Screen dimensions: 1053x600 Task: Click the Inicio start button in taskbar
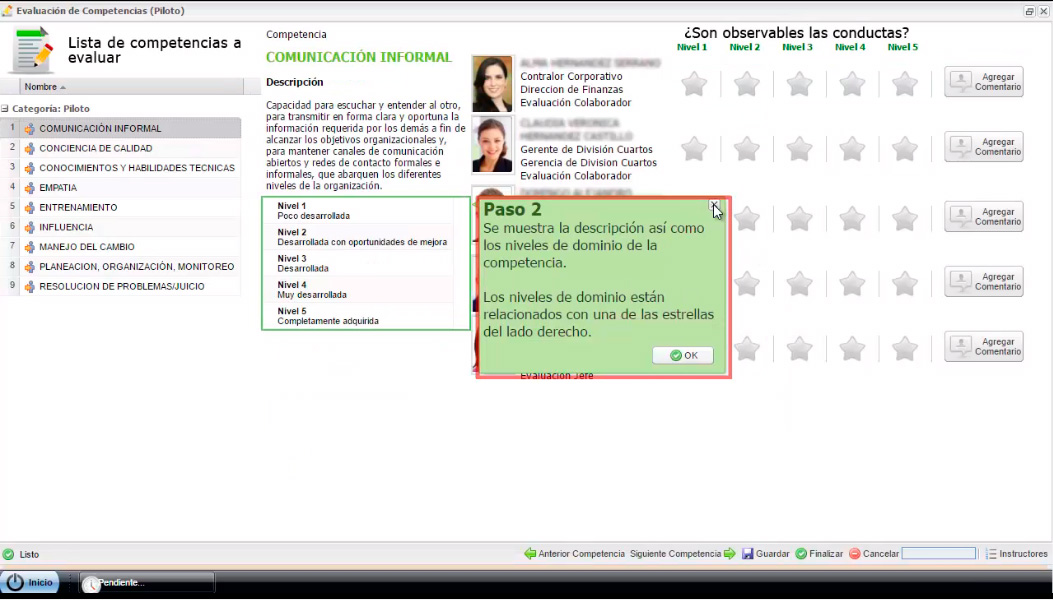click(x=31, y=583)
